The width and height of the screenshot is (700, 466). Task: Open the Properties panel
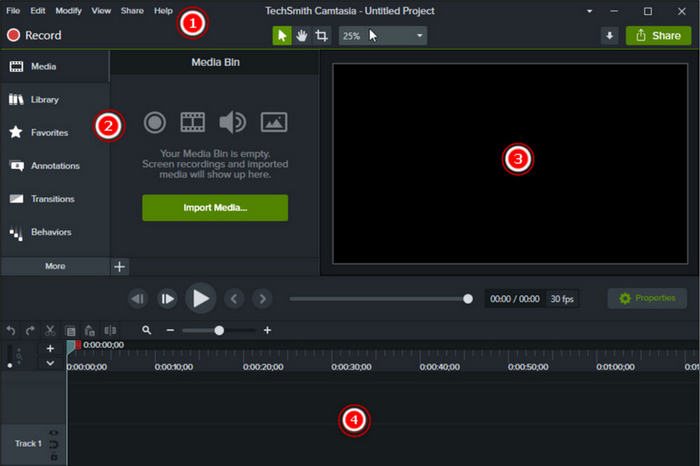tap(647, 298)
